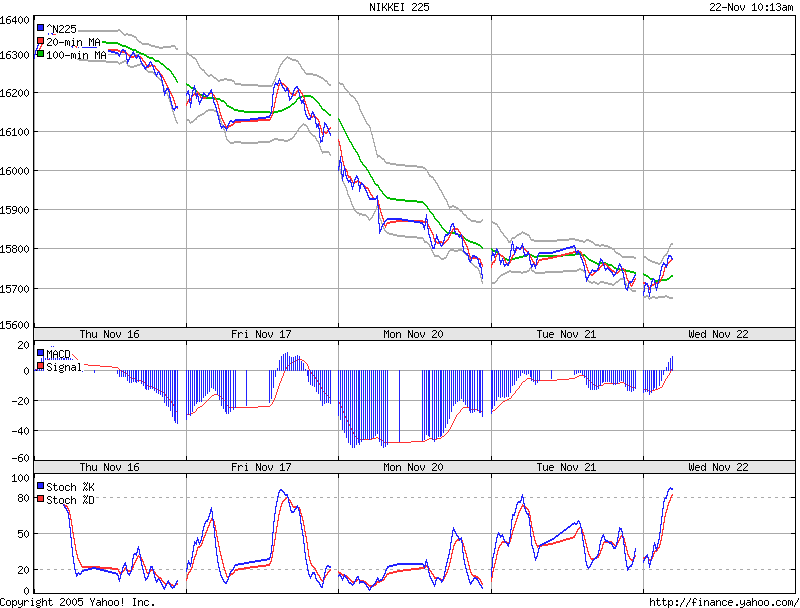This screenshot has width=800, height=608.
Task: Click the stochastic axis value 80
Action: pyautogui.click(x=23, y=498)
